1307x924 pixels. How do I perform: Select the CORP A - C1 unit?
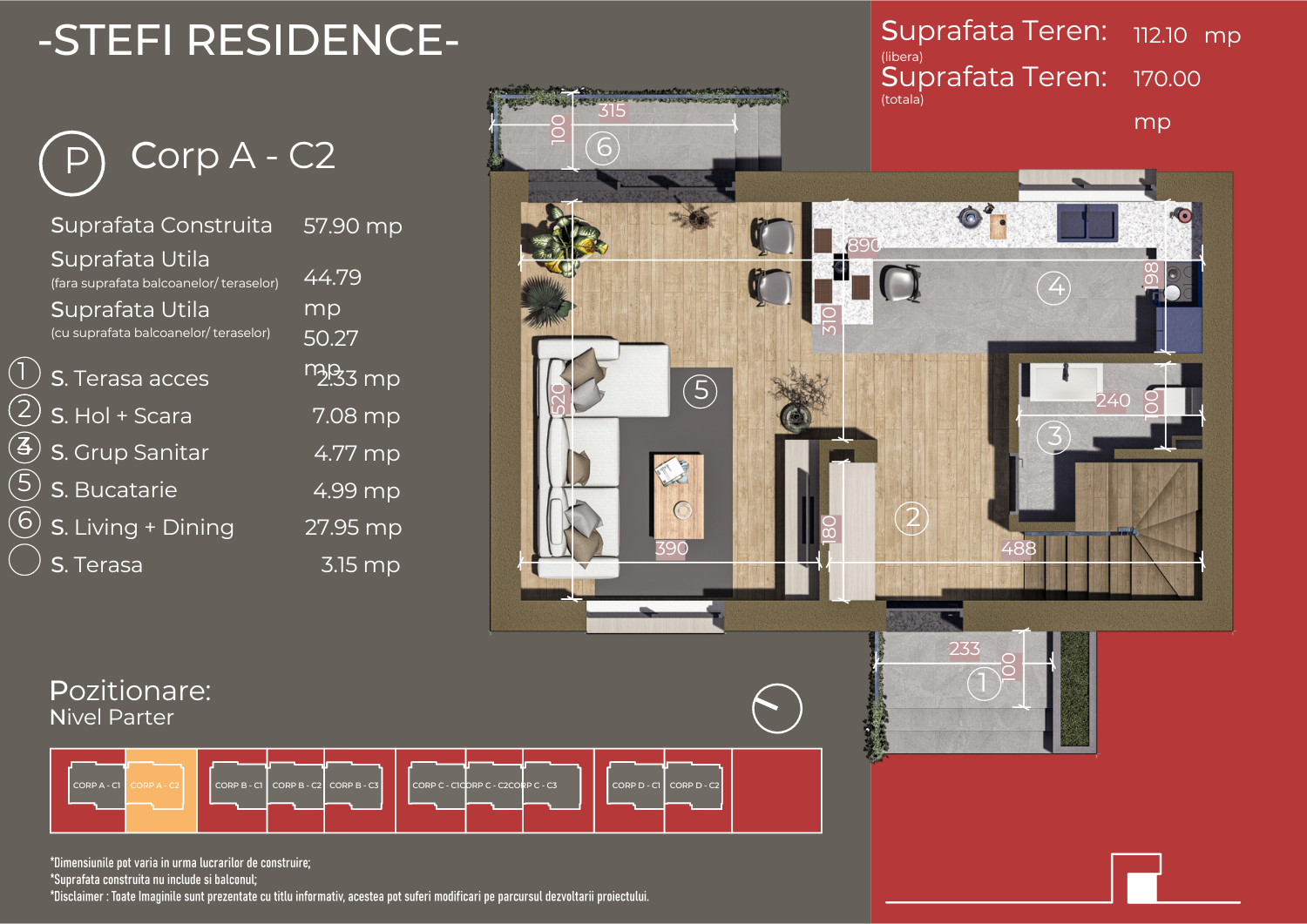click(x=97, y=786)
